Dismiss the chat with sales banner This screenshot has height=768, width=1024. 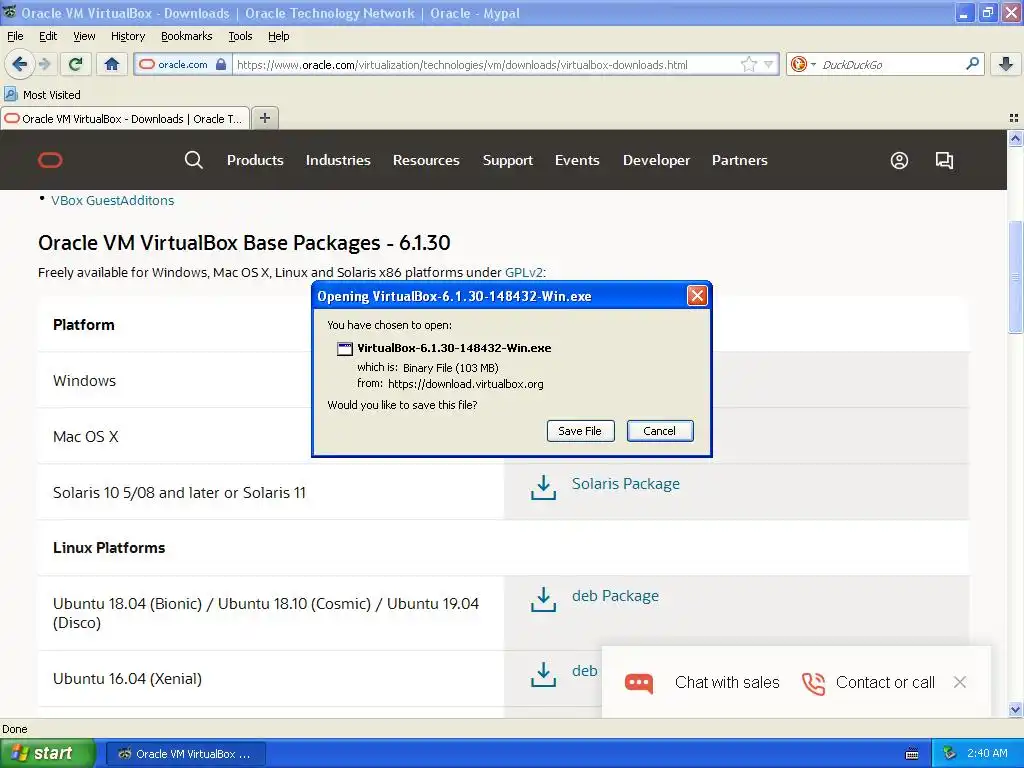tap(959, 682)
